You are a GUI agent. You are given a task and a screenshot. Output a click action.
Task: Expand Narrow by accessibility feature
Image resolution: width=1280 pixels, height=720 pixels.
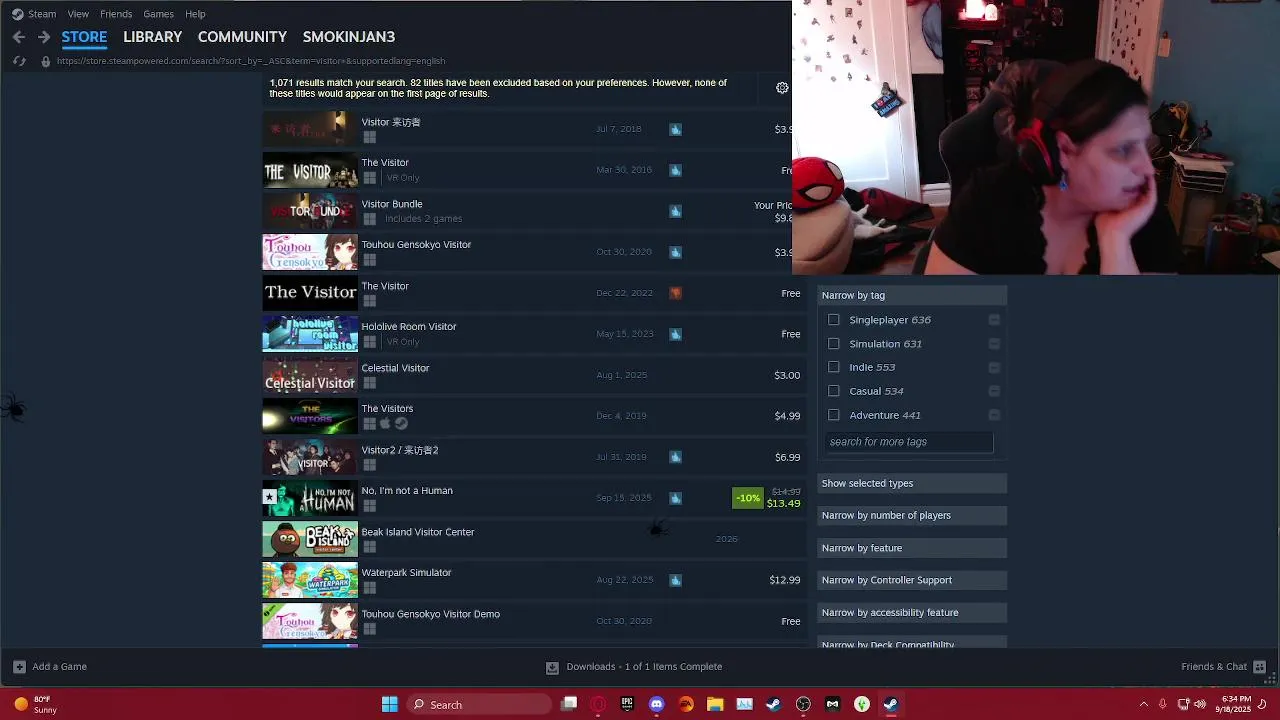click(x=912, y=612)
